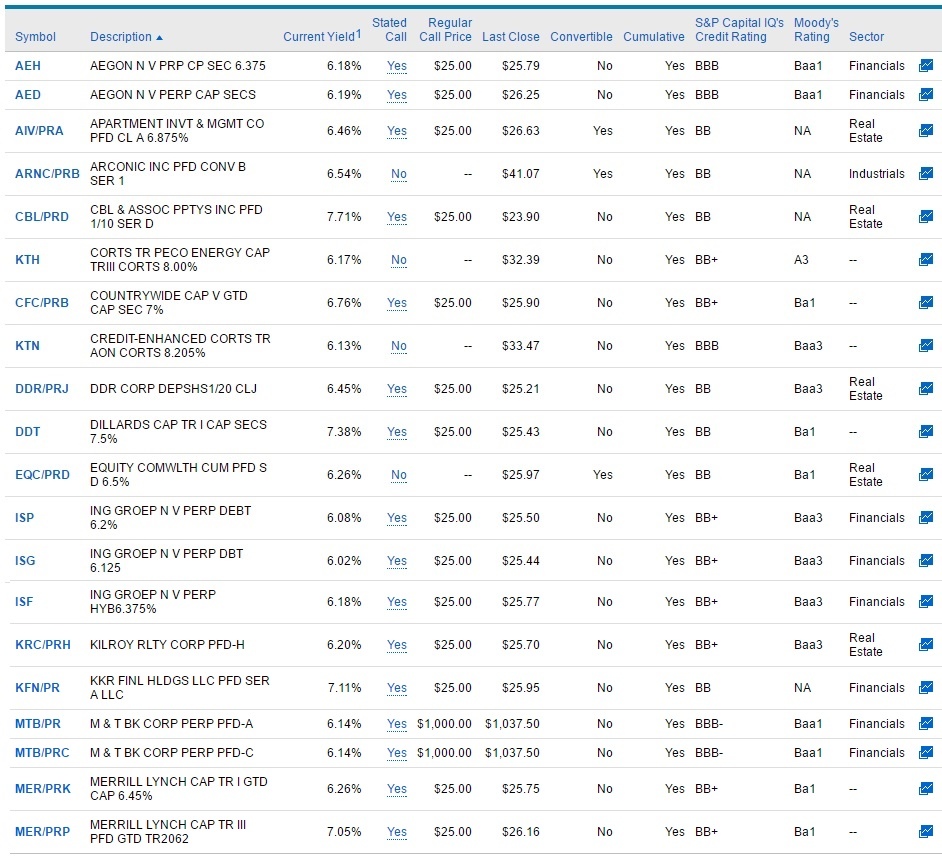Sort by Cumulative column header
The image size is (942, 857).
click(654, 37)
